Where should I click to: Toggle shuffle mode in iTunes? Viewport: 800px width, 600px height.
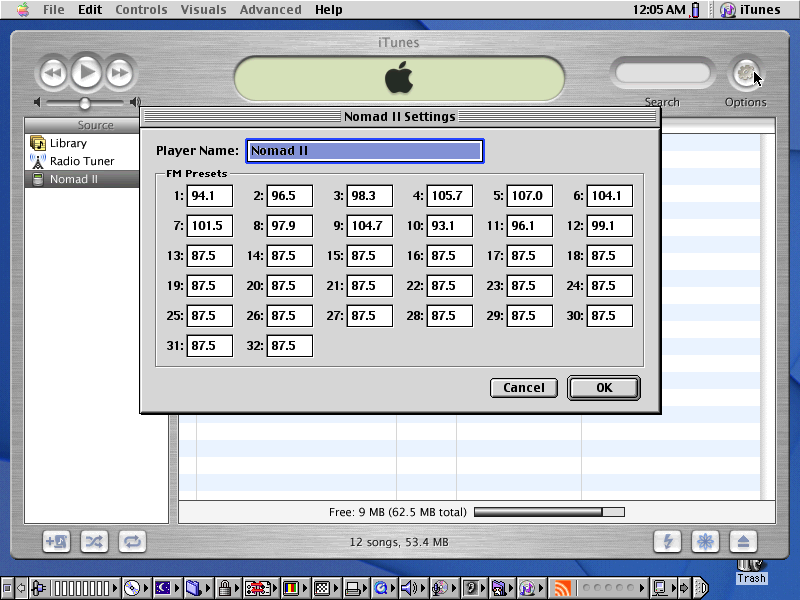tap(94, 541)
